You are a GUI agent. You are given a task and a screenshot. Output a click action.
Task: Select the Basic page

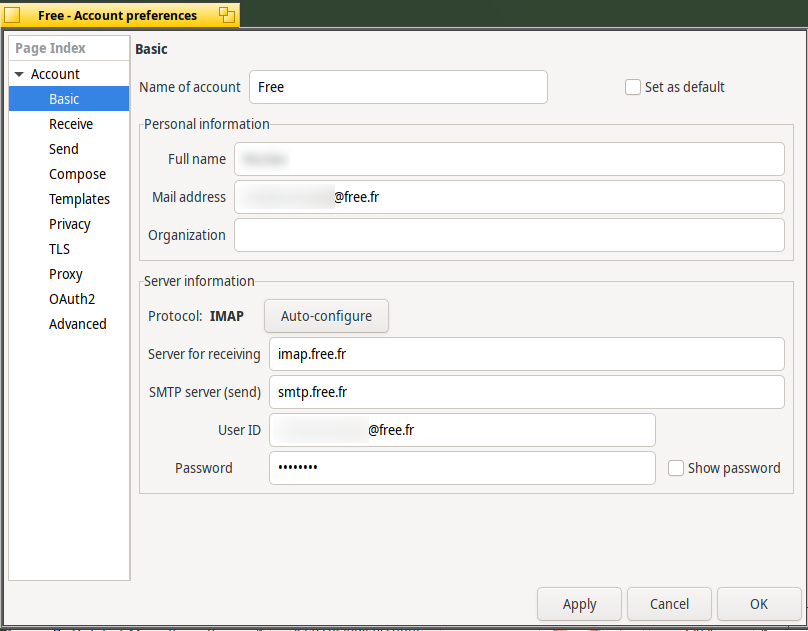tap(69, 99)
